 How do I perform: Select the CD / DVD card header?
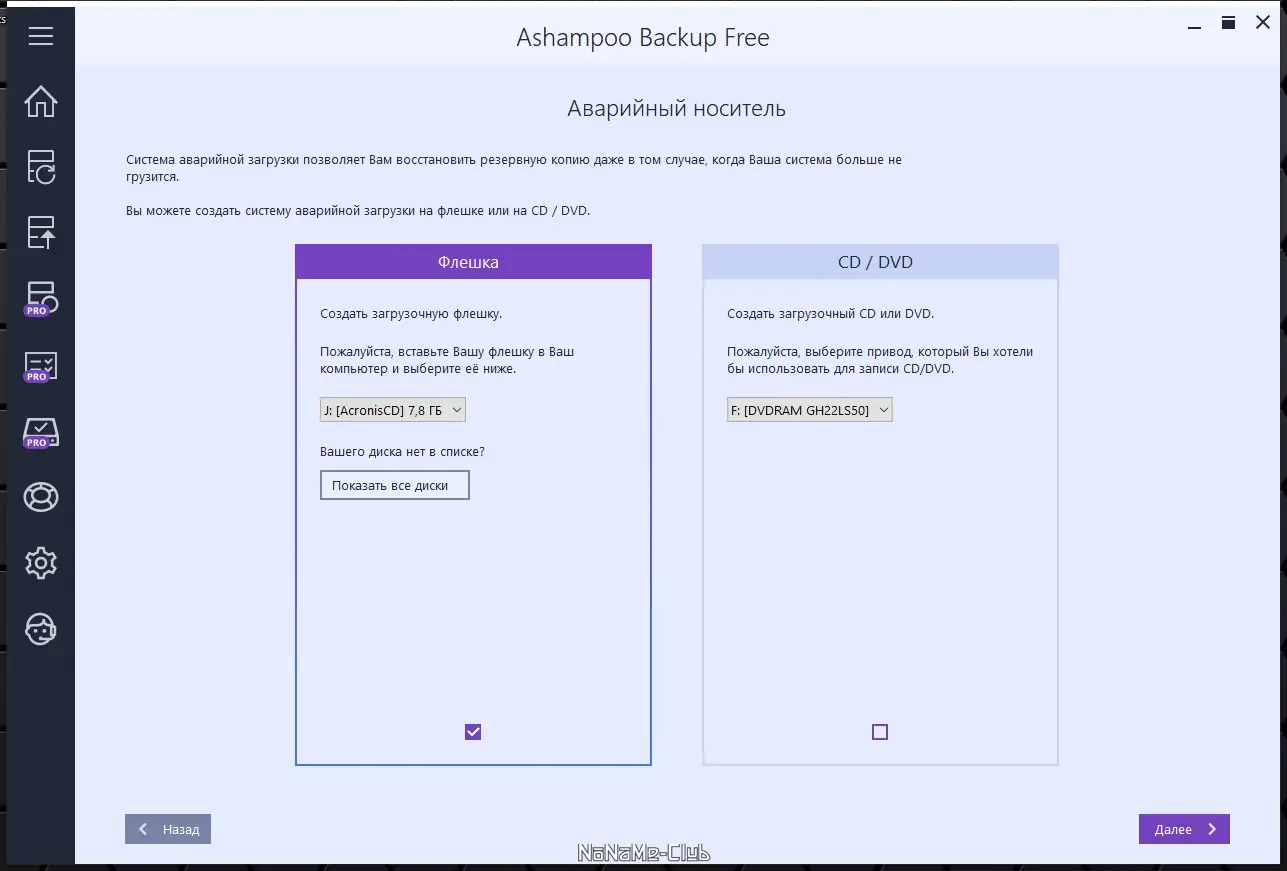(880, 262)
